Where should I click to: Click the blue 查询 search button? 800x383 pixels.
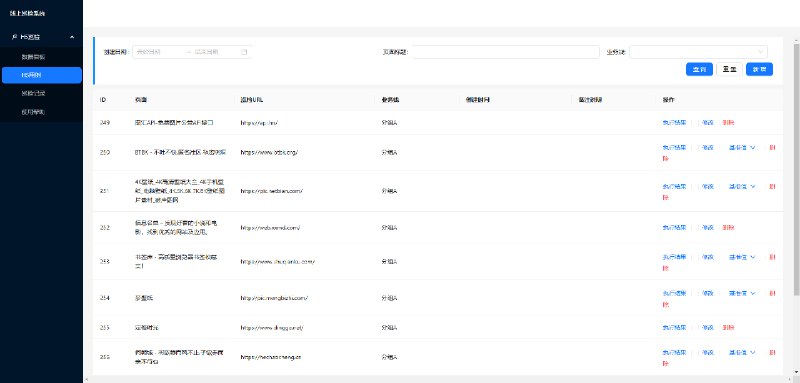[699, 69]
